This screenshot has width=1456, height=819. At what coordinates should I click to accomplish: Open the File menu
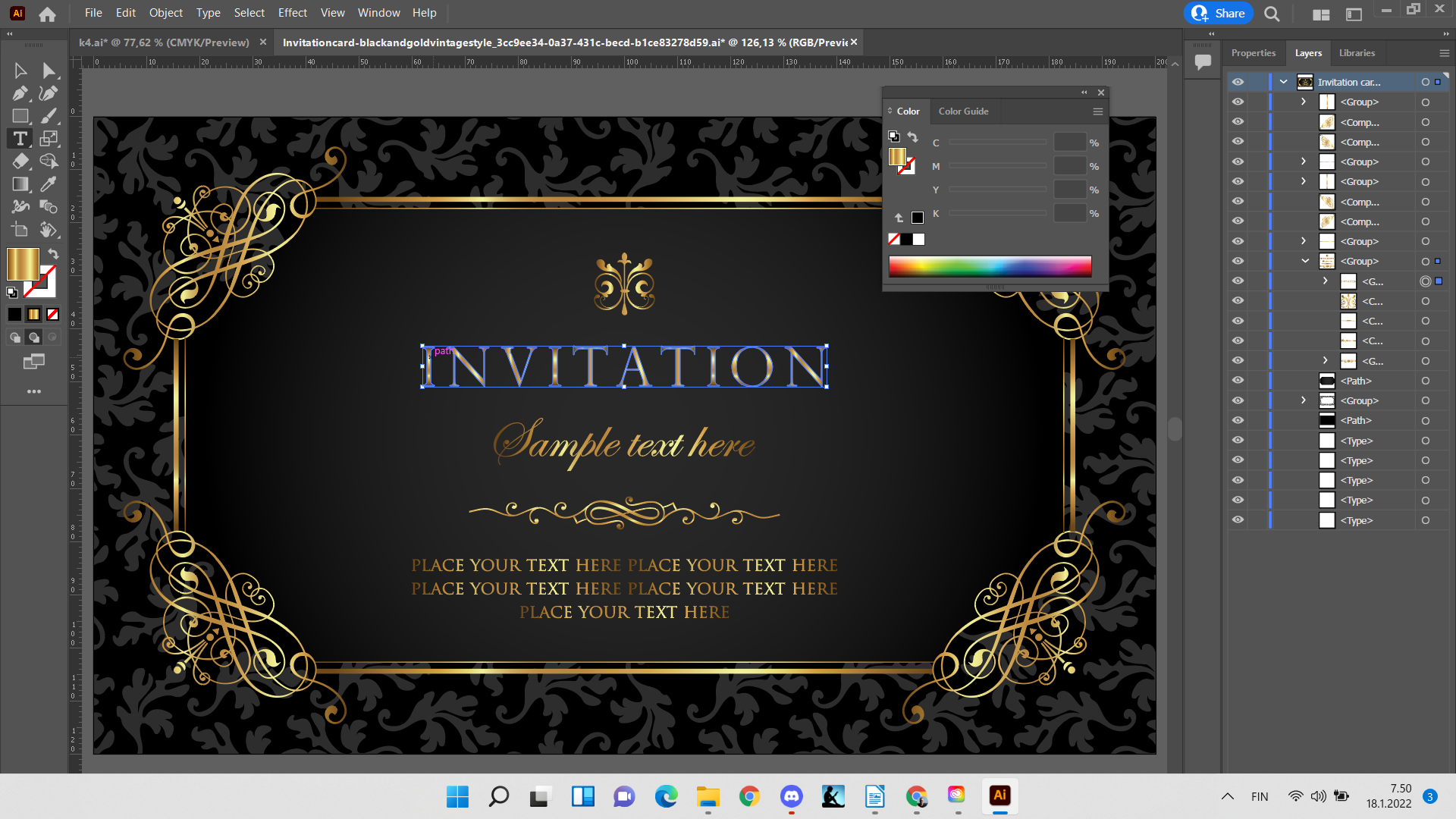point(93,13)
